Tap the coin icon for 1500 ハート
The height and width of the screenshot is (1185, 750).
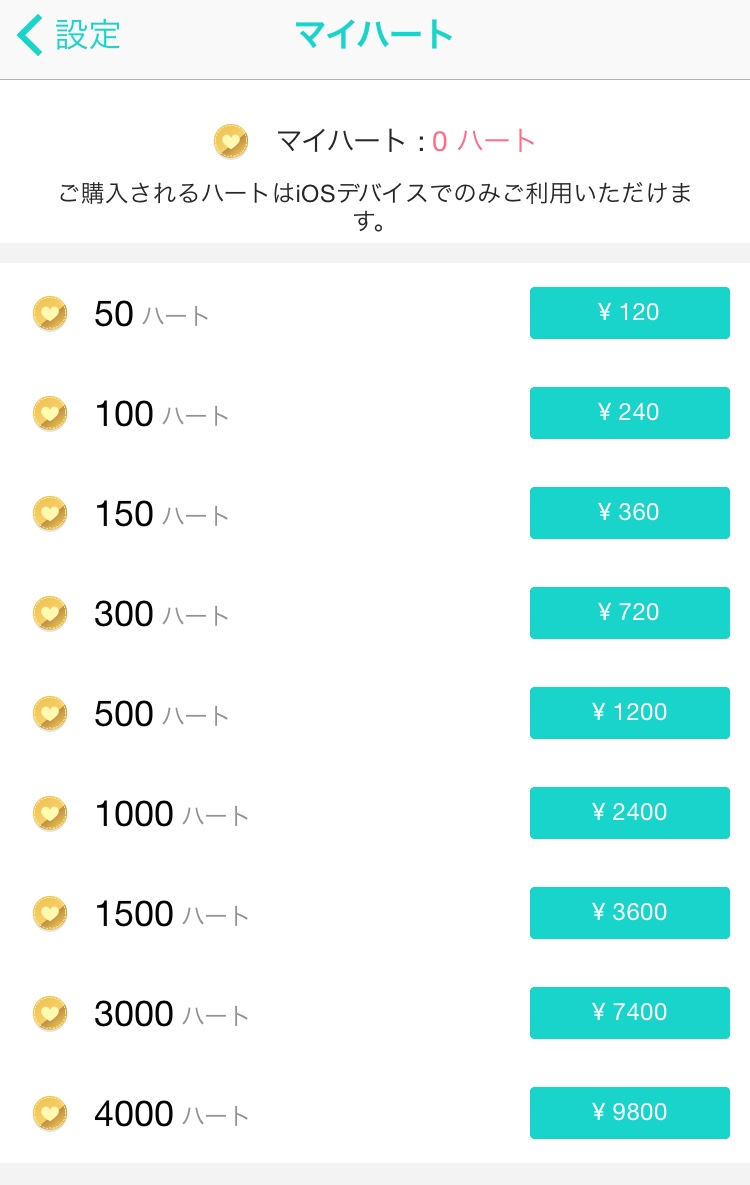click(50, 913)
